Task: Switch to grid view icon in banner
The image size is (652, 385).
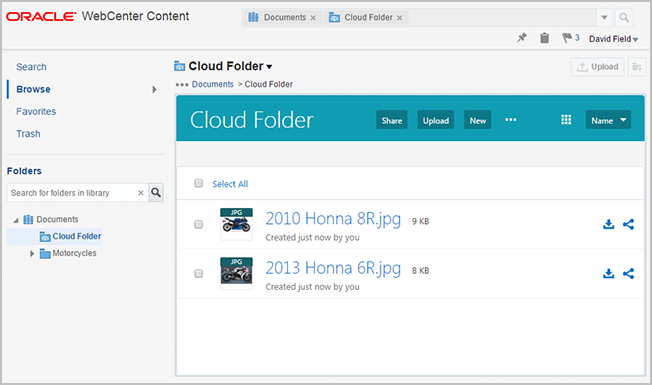Action: pos(566,120)
